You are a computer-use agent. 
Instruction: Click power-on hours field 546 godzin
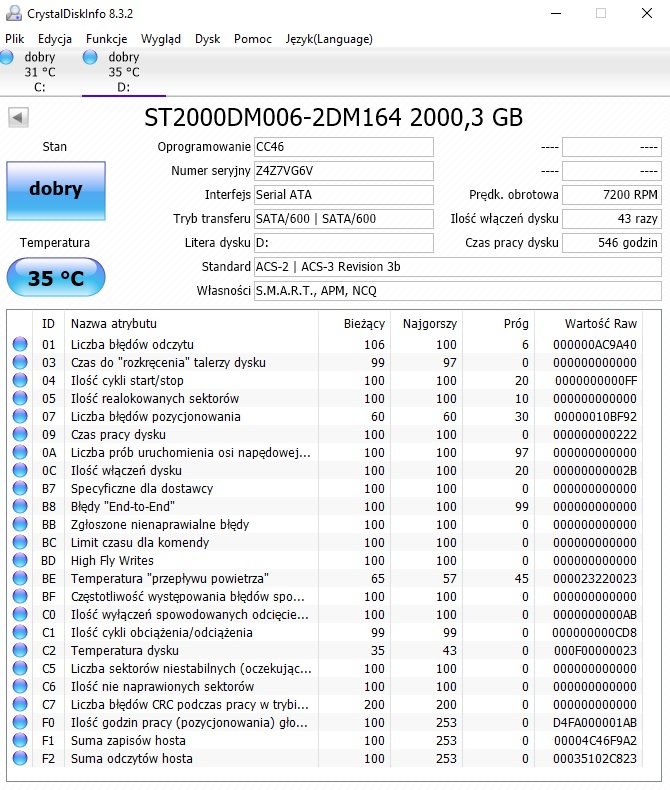click(612, 243)
